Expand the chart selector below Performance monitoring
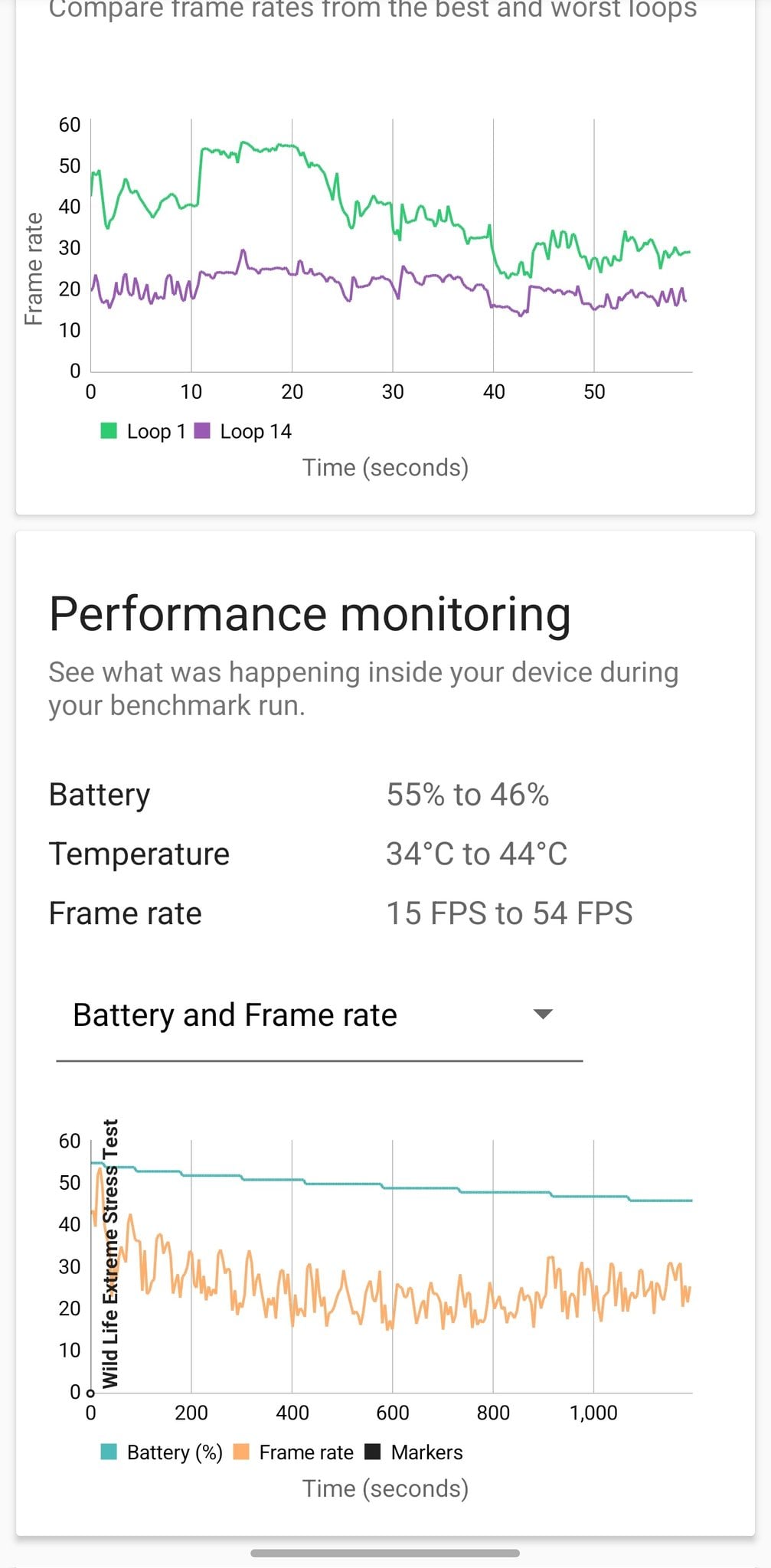Image resolution: width=771 pixels, height=1568 pixels. tap(322, 1014)
